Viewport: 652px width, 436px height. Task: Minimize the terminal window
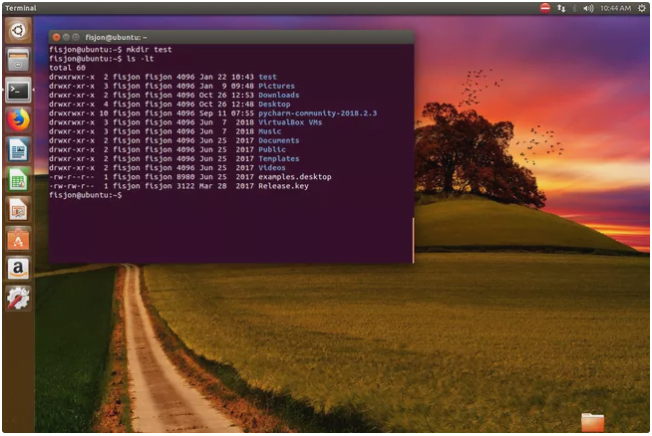[66, 37]
